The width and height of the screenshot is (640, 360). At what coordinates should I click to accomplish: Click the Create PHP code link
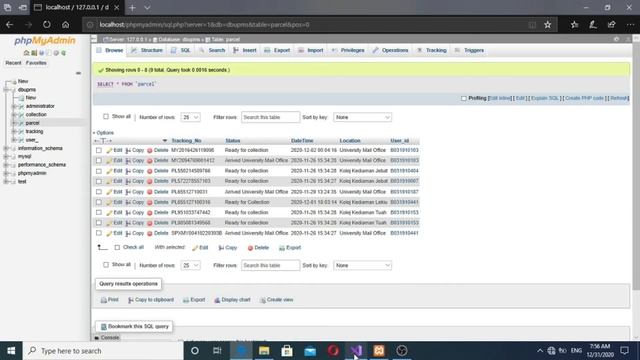[584, 98]
